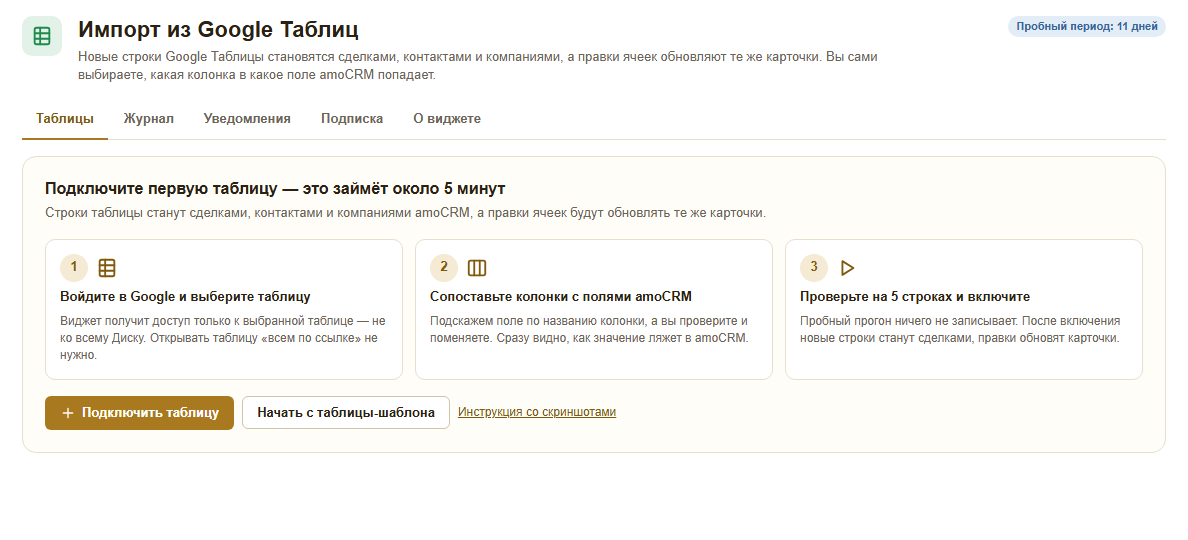Click the green Google Sheets widget icon
1188x540 pixels.
pos(42,36)
